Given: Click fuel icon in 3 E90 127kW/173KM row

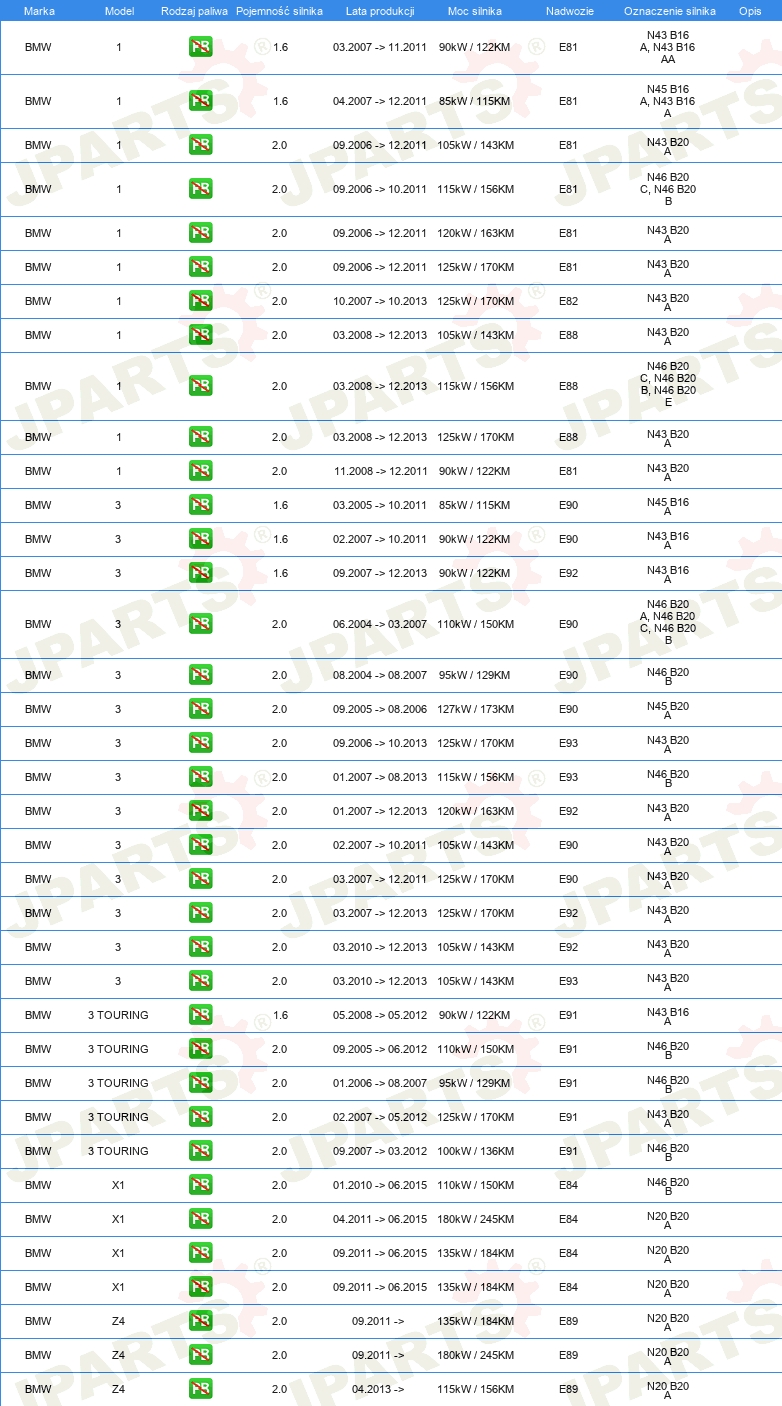Looking at the screenshot, I should [x=200, y=709].
